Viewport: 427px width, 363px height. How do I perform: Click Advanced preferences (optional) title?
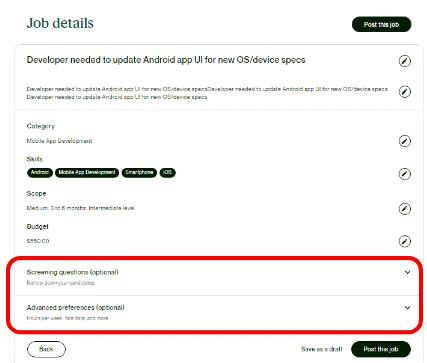(x=76, y=308)
